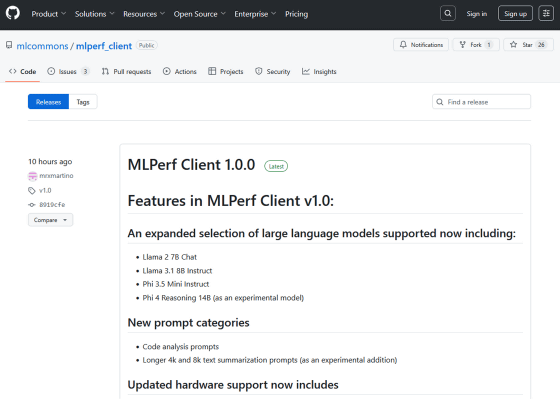Click the Code brackets icon
The width and height of the screenshot is (560, 399).
[12, 71]
